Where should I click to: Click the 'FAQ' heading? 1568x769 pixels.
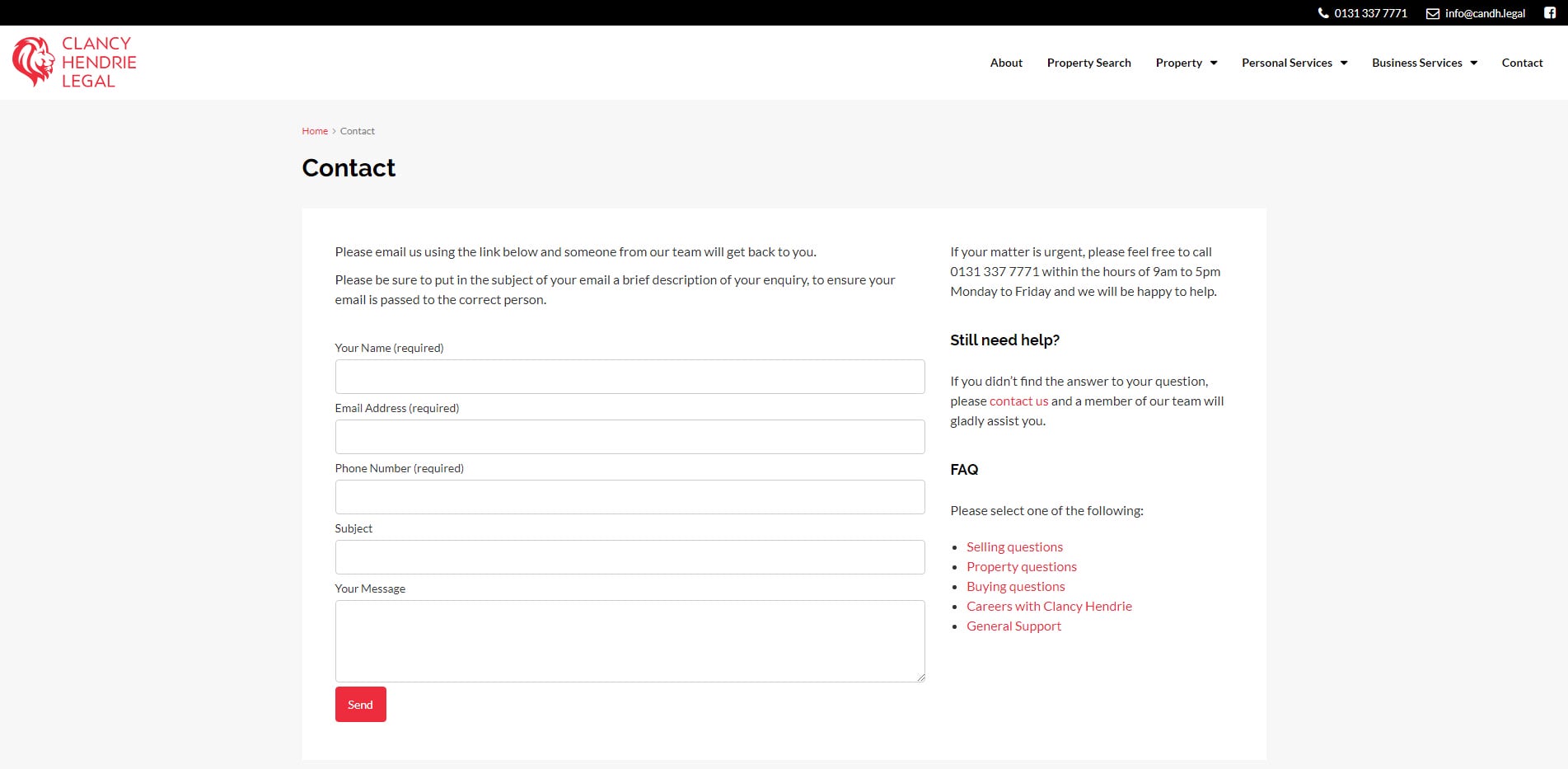(x=964, y=470)
